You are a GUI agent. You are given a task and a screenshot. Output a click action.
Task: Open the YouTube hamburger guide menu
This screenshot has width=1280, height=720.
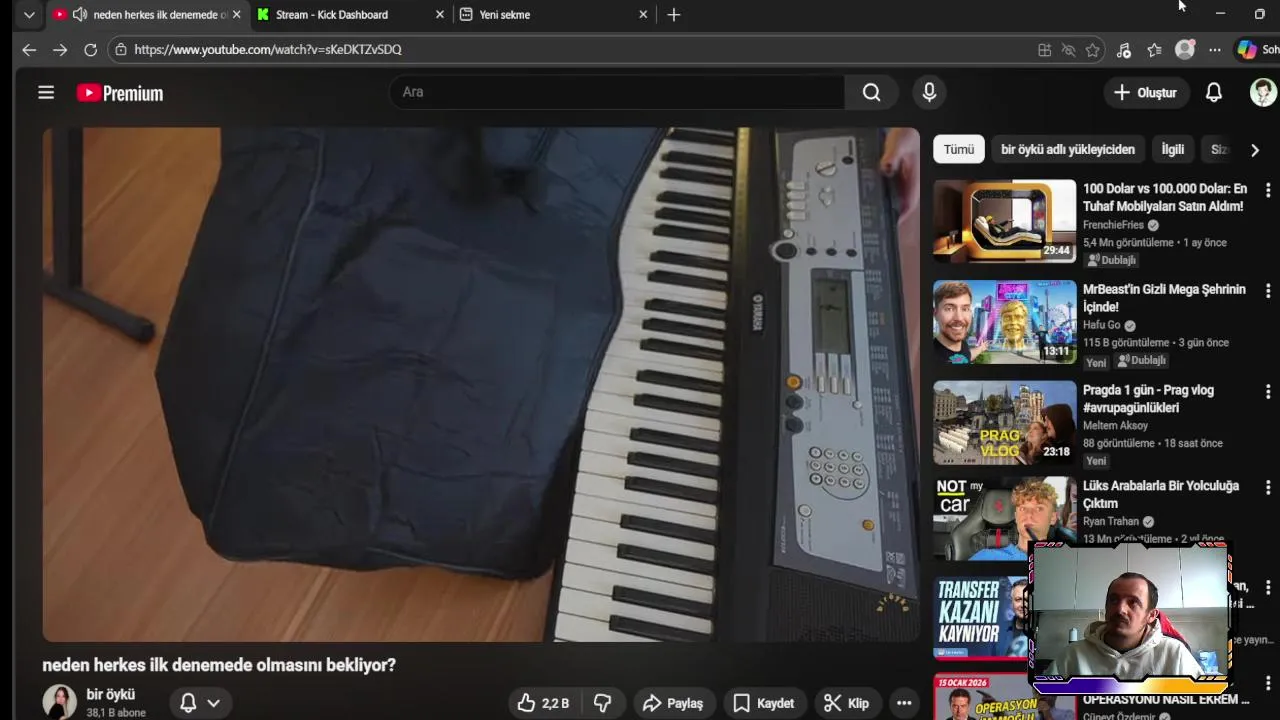click(46, 92)
